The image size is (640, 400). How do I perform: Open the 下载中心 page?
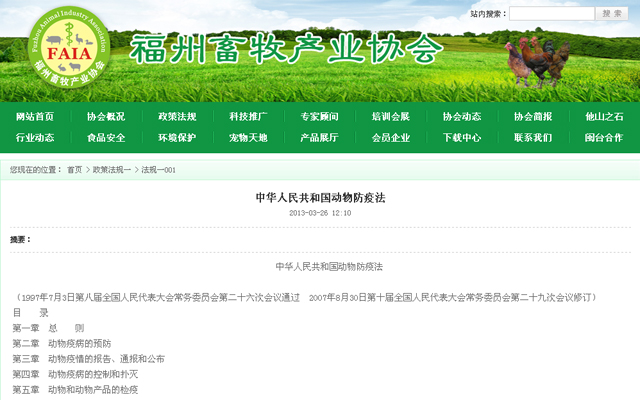[x=462, y=138]
